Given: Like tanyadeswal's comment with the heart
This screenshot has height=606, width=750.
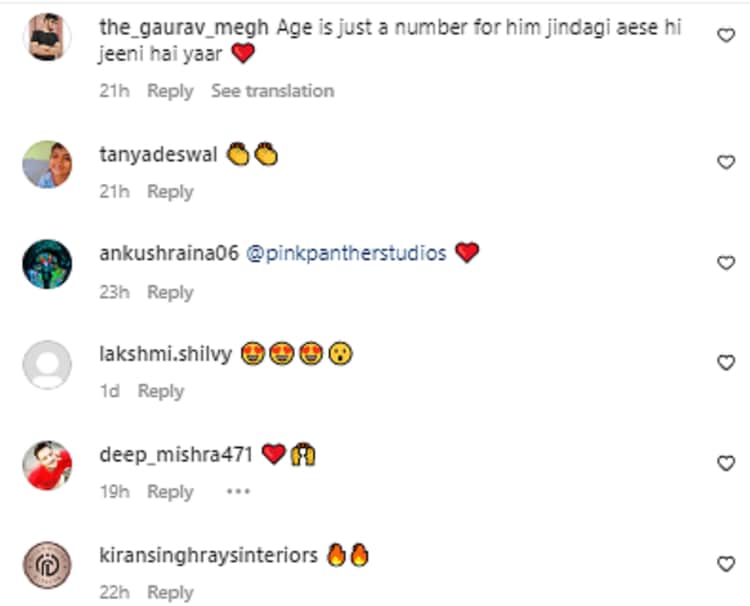Looking at the screenshot, I should point(727,162).
